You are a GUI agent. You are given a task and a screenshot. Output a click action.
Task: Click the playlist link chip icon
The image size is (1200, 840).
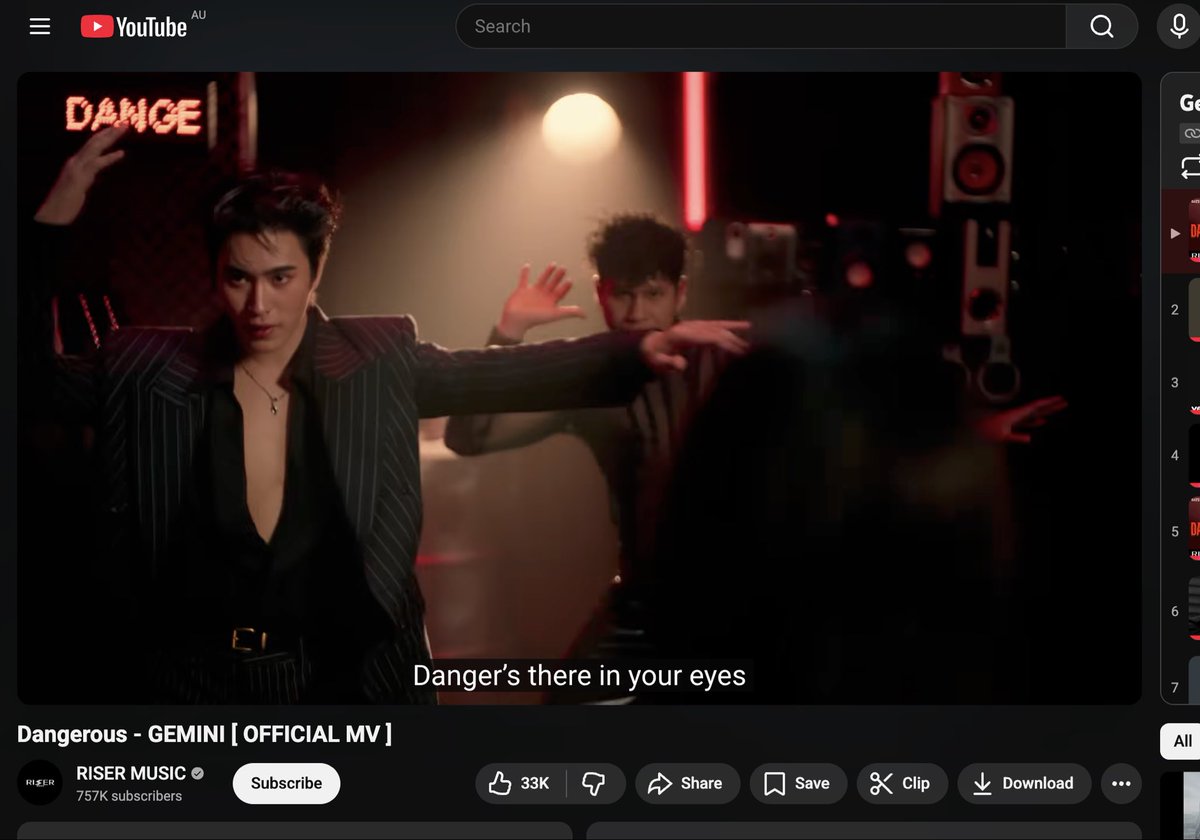[x=1190, y=133]
